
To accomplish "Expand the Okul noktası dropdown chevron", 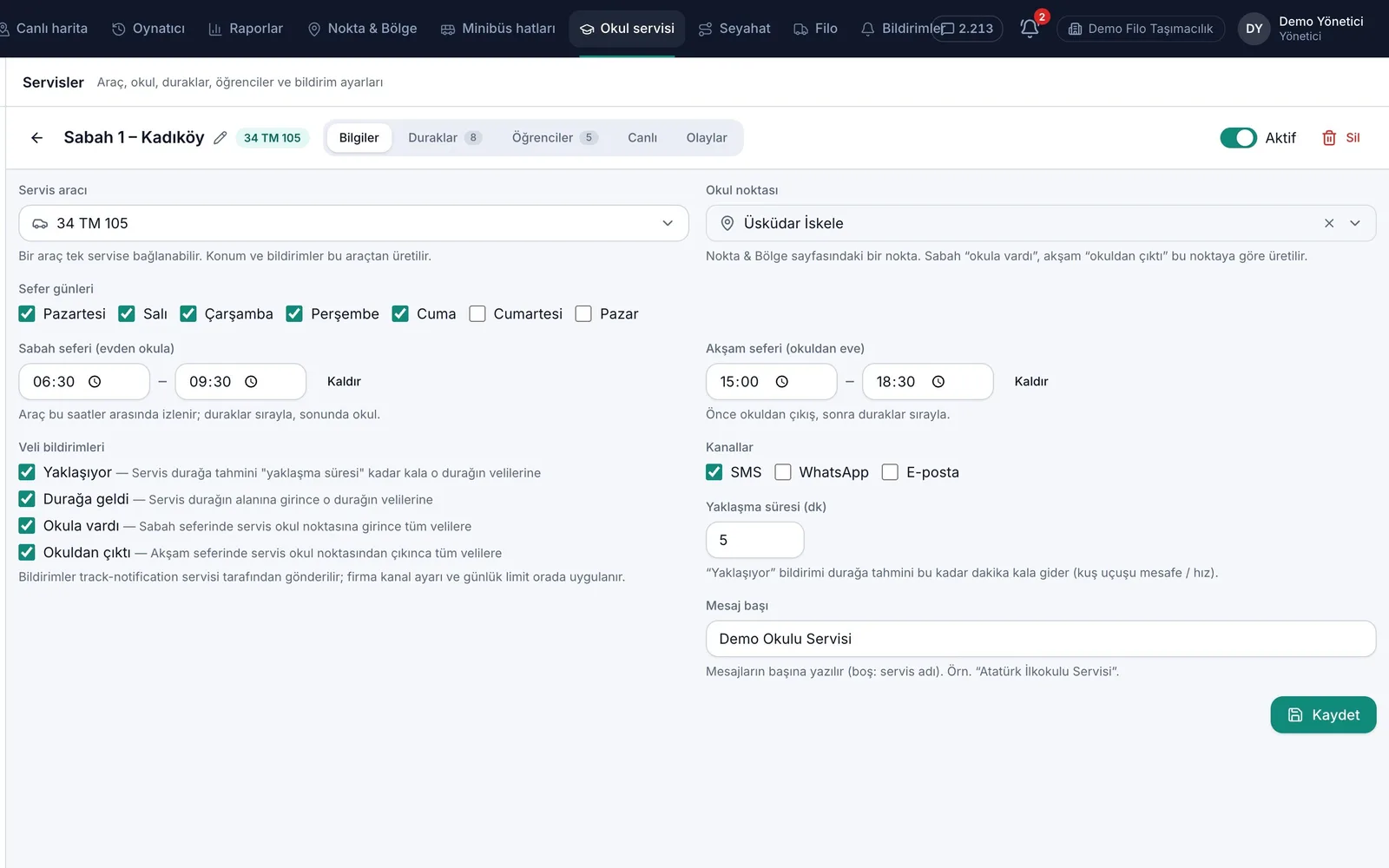I will pos(1355,223).
